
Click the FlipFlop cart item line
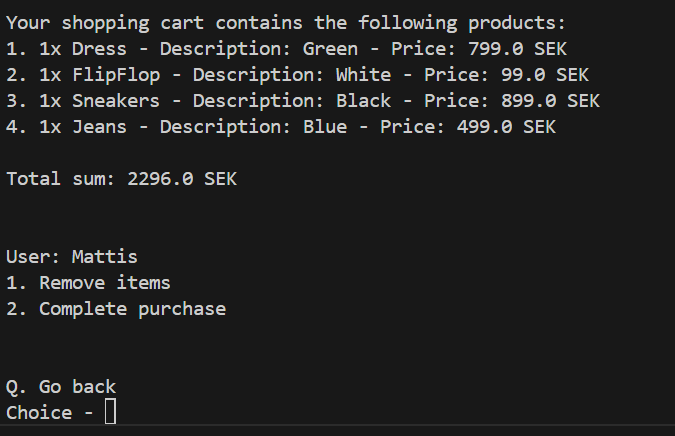297,75
